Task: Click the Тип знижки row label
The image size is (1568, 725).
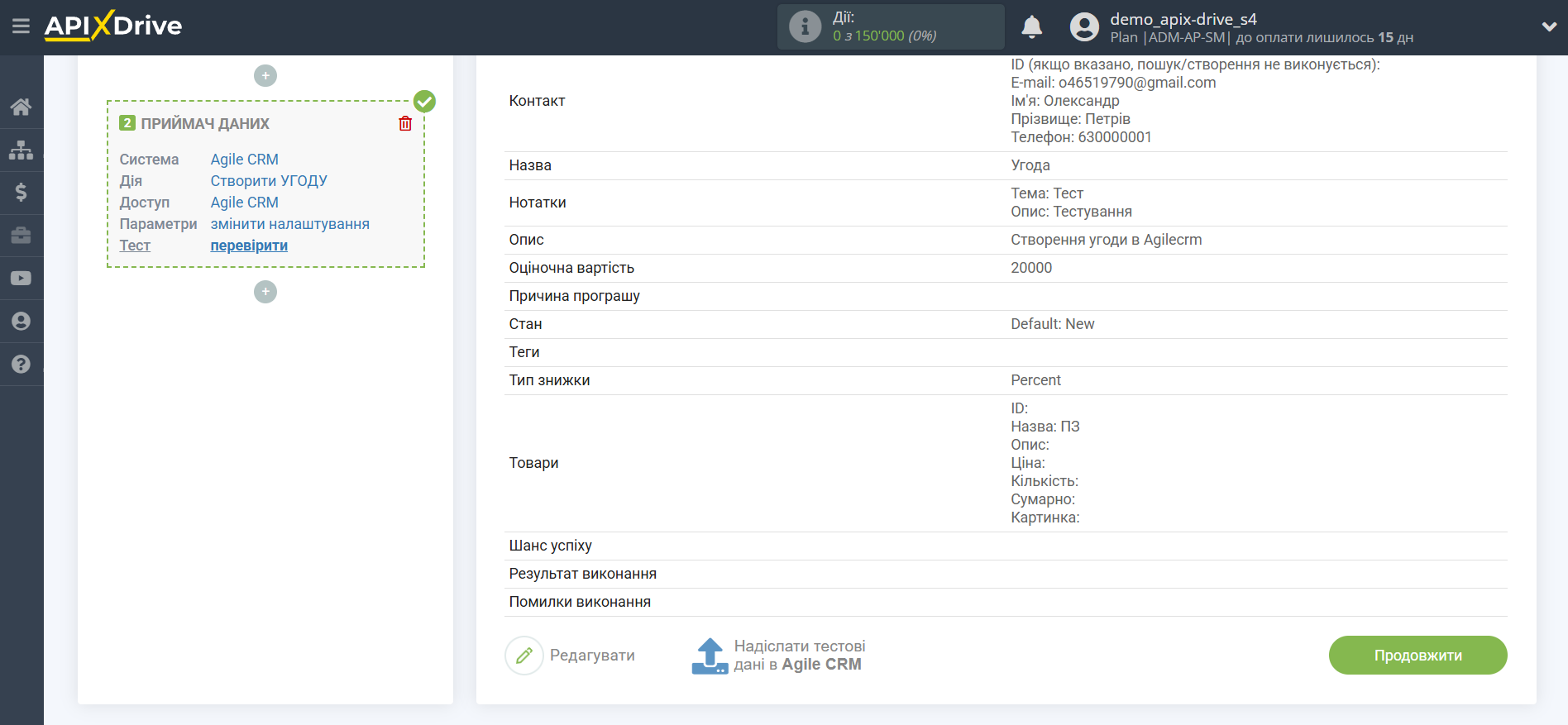Action: click(549, 380)
